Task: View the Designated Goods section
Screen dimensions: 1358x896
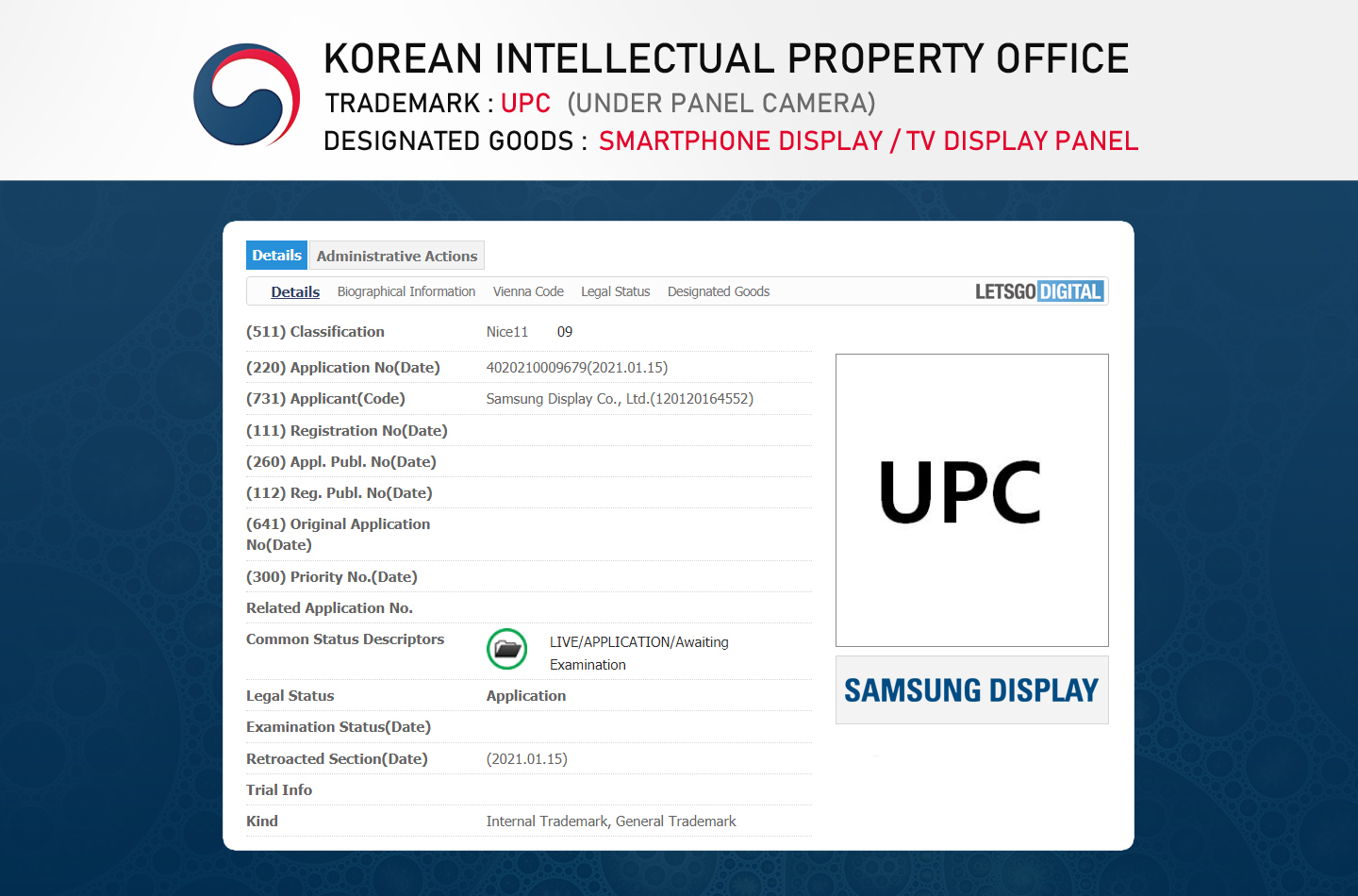Action: pos(718,292)
